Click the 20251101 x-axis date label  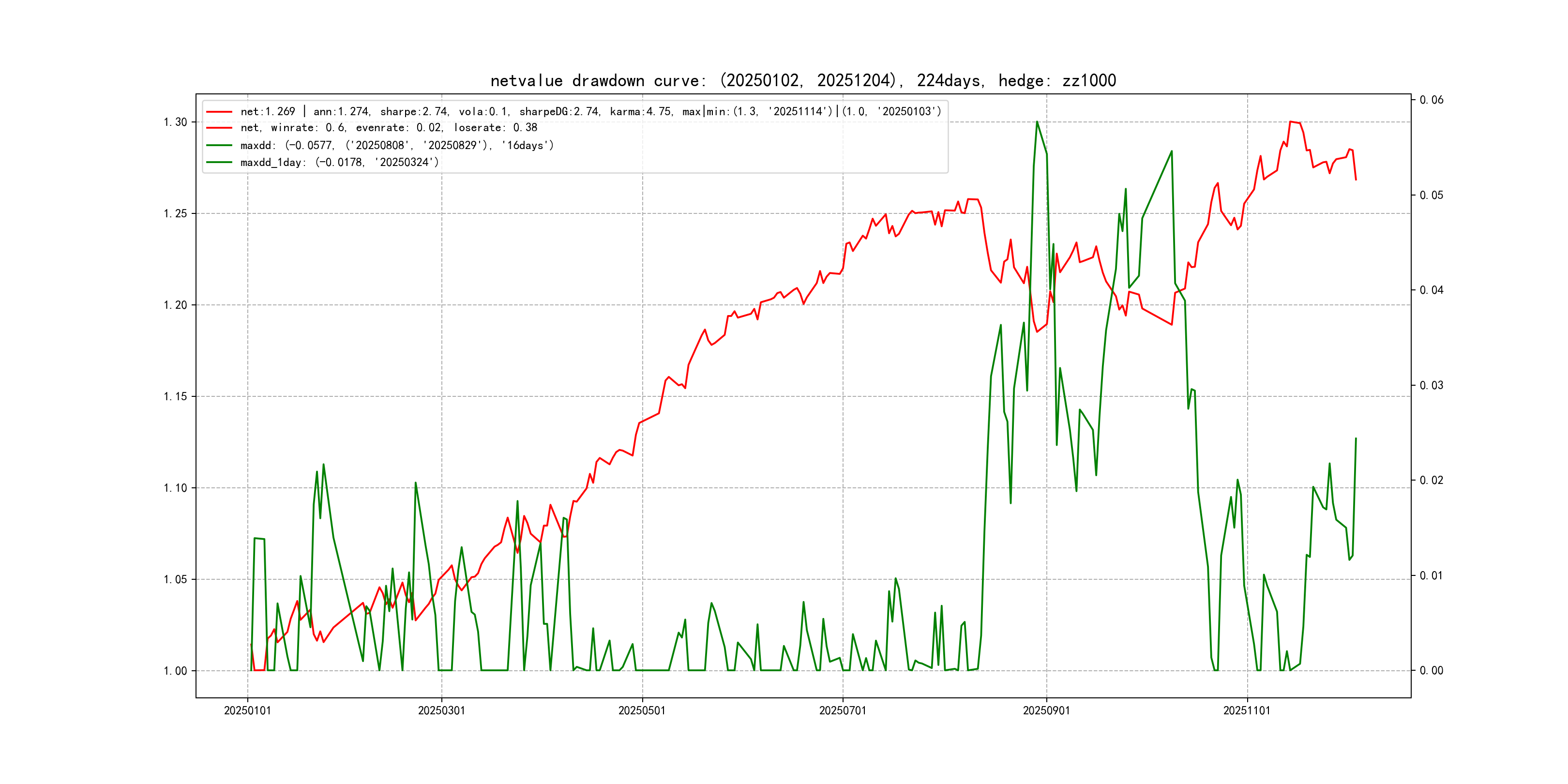(x=1247, y=710)
